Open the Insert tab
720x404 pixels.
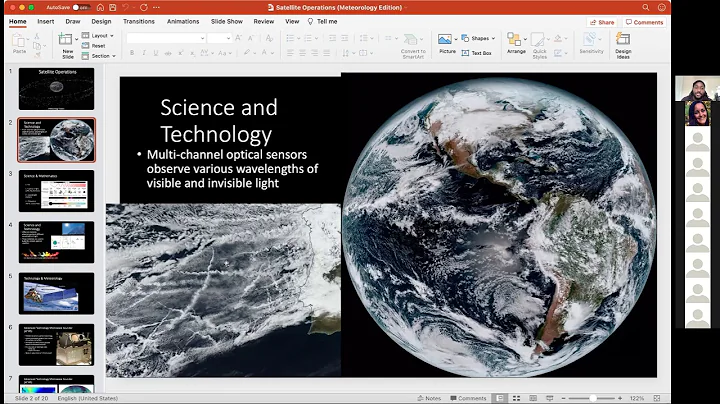tap(45, 22)
